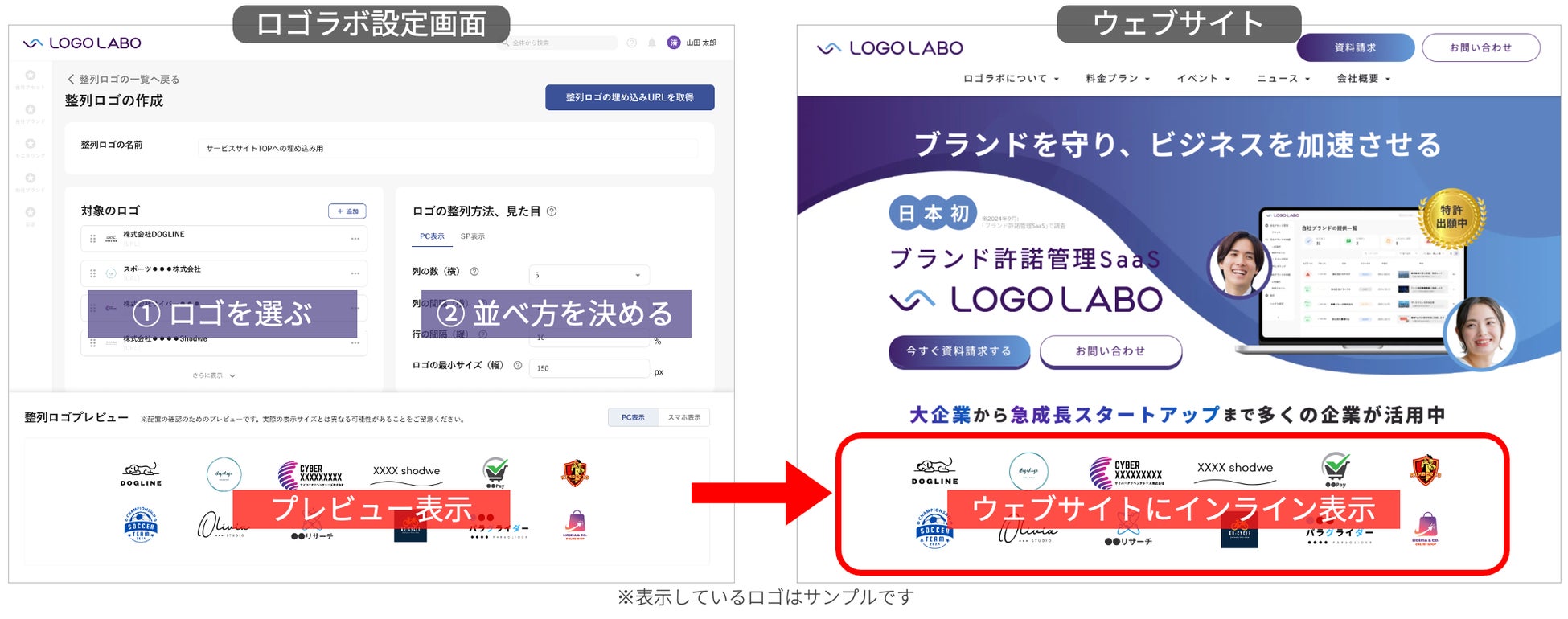Click the Liceria shopping bag logo on the website
This screenshot has height=619, width=1568.
[x=1426, y=529]
